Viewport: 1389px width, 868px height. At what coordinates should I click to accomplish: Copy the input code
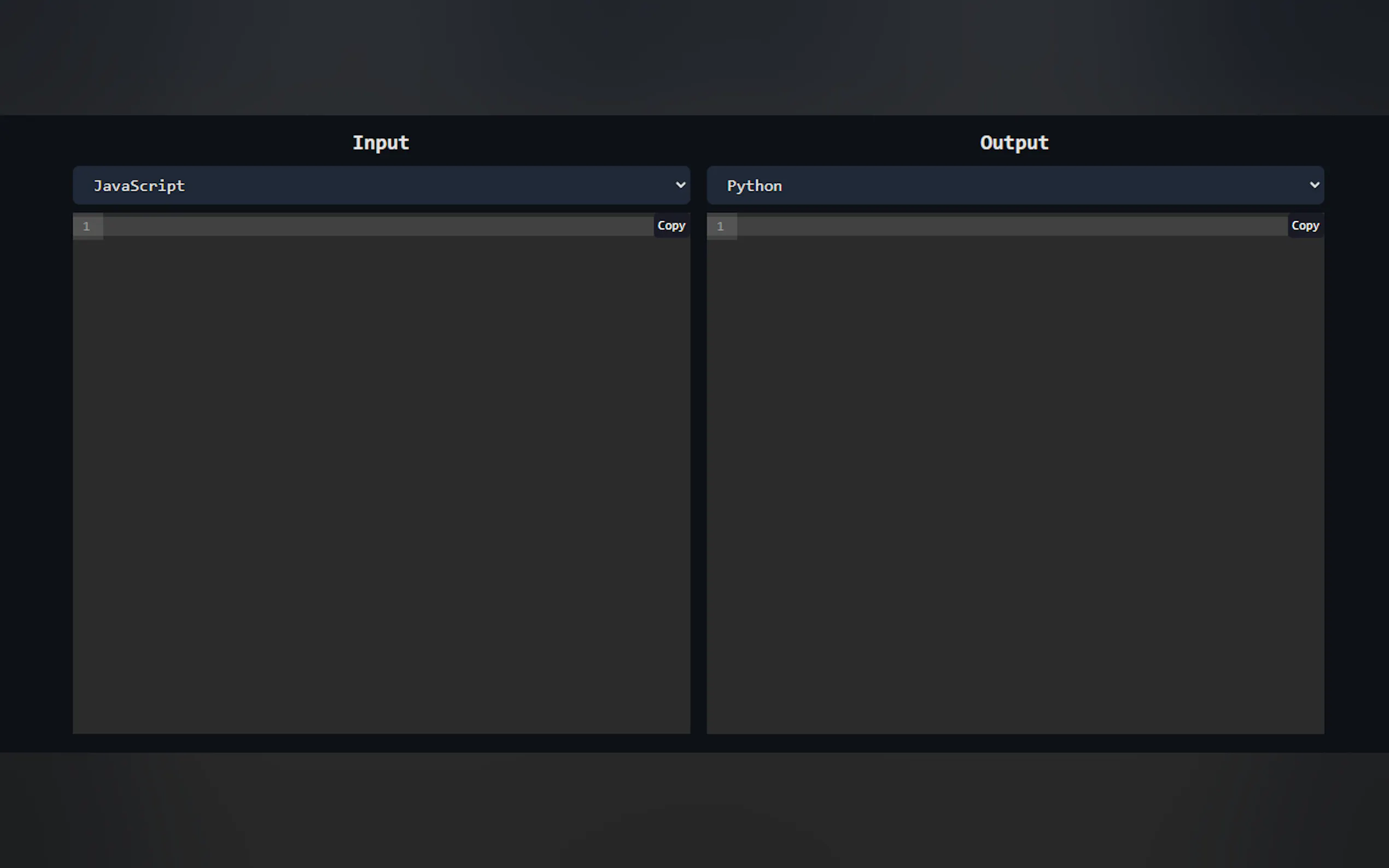(671, 226)
